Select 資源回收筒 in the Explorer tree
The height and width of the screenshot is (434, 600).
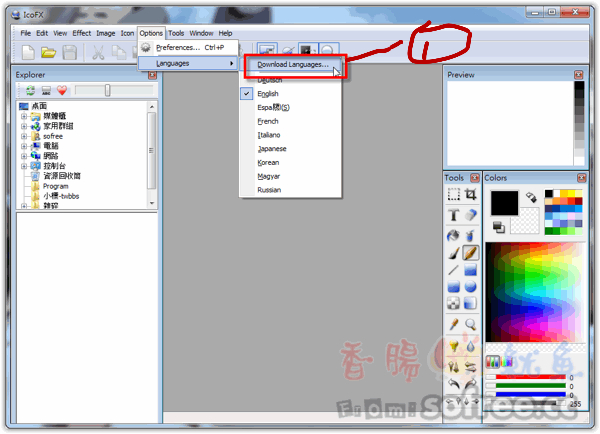click(x=62, y=176)
